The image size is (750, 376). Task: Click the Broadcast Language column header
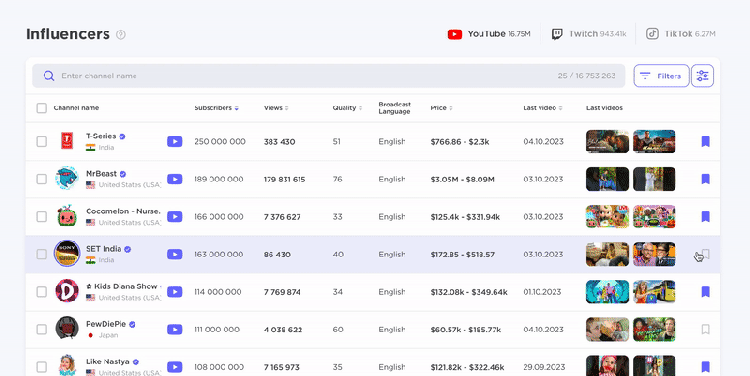tap(394, 108)
